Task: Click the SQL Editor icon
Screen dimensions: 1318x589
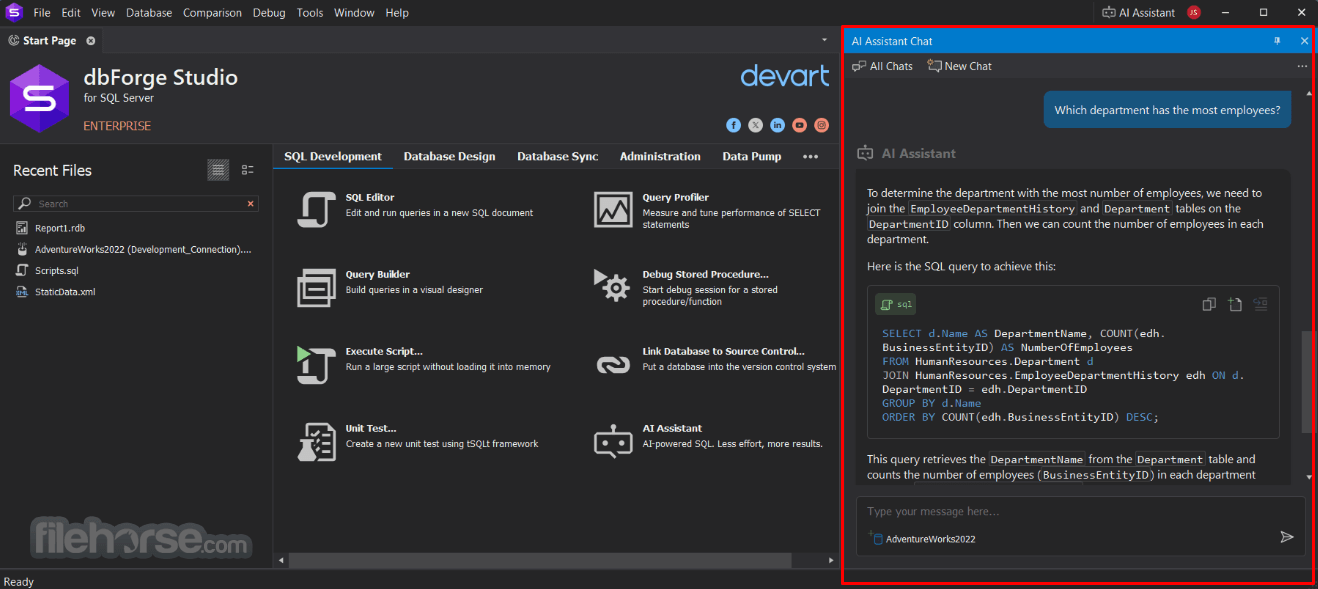Action: tap(316, 209)
